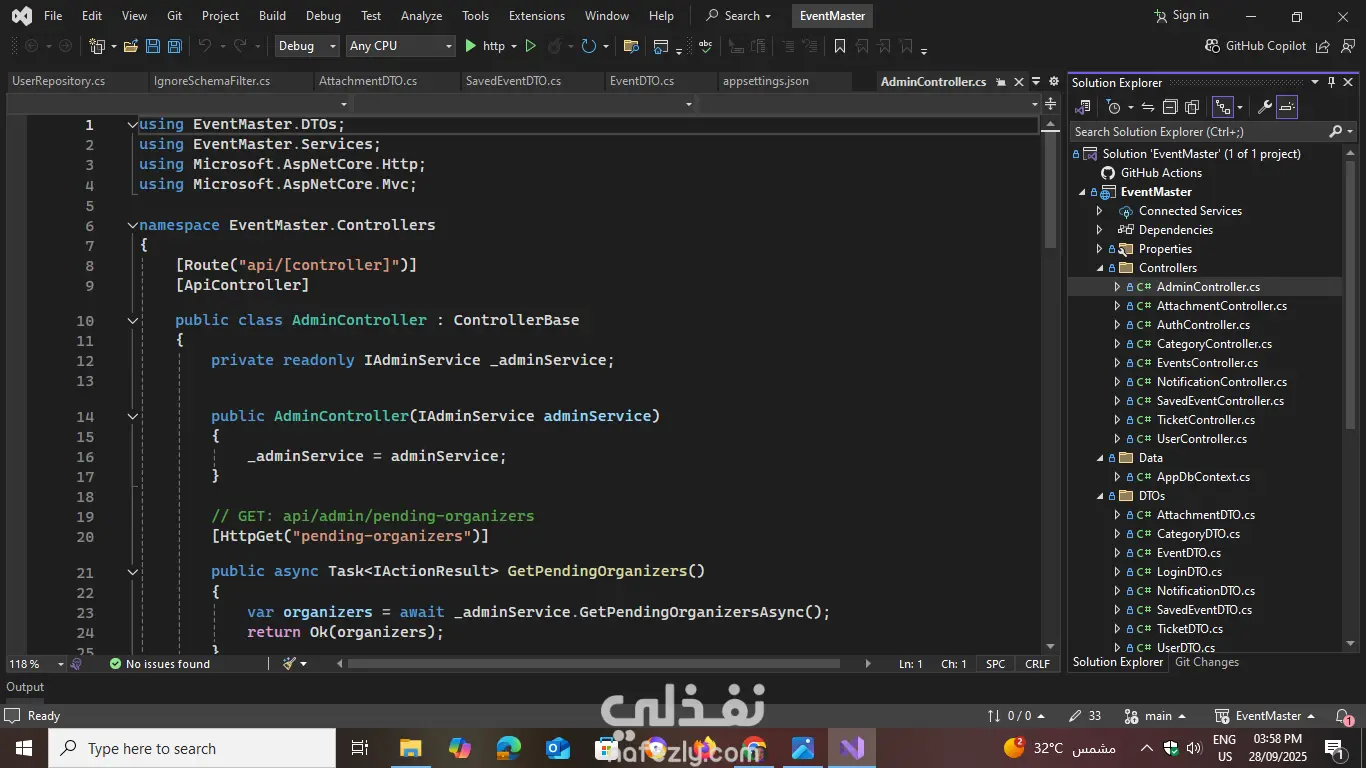Start without debugging using the outlined play icon
This screenshot has width=1366, height=768.
click(x=531, y=46)
